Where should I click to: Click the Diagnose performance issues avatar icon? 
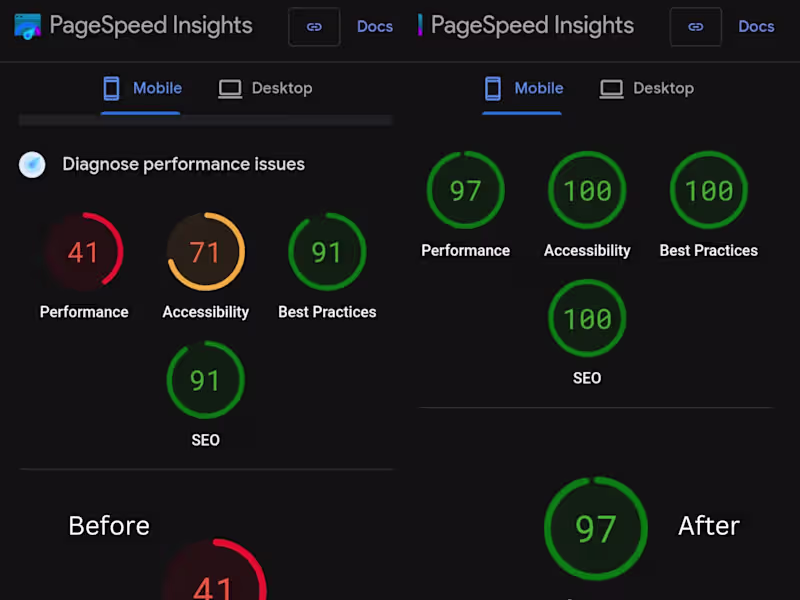tap(32, 164)
